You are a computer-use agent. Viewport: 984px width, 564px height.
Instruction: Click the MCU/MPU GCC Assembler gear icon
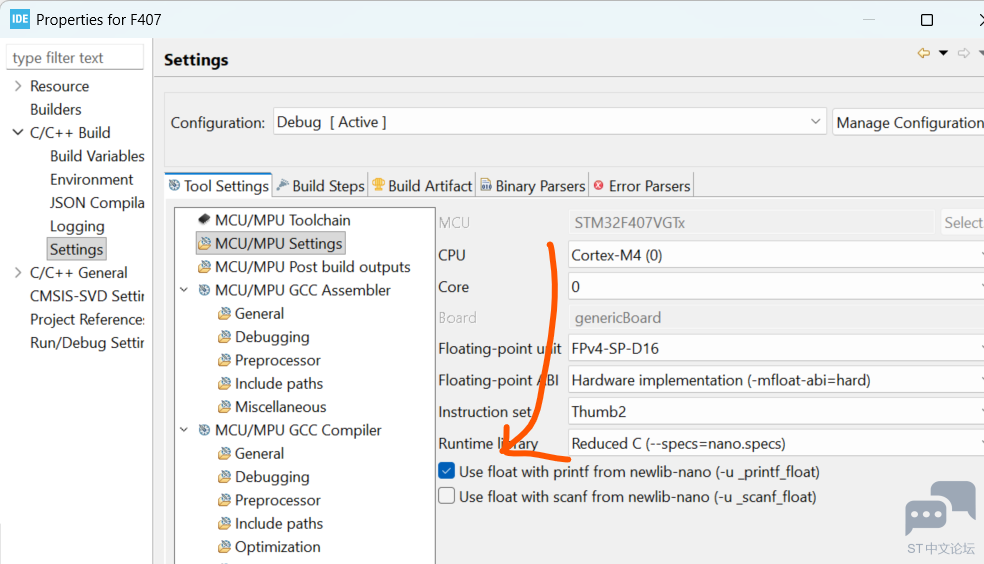pyautogui.click(x=204, y=290)
